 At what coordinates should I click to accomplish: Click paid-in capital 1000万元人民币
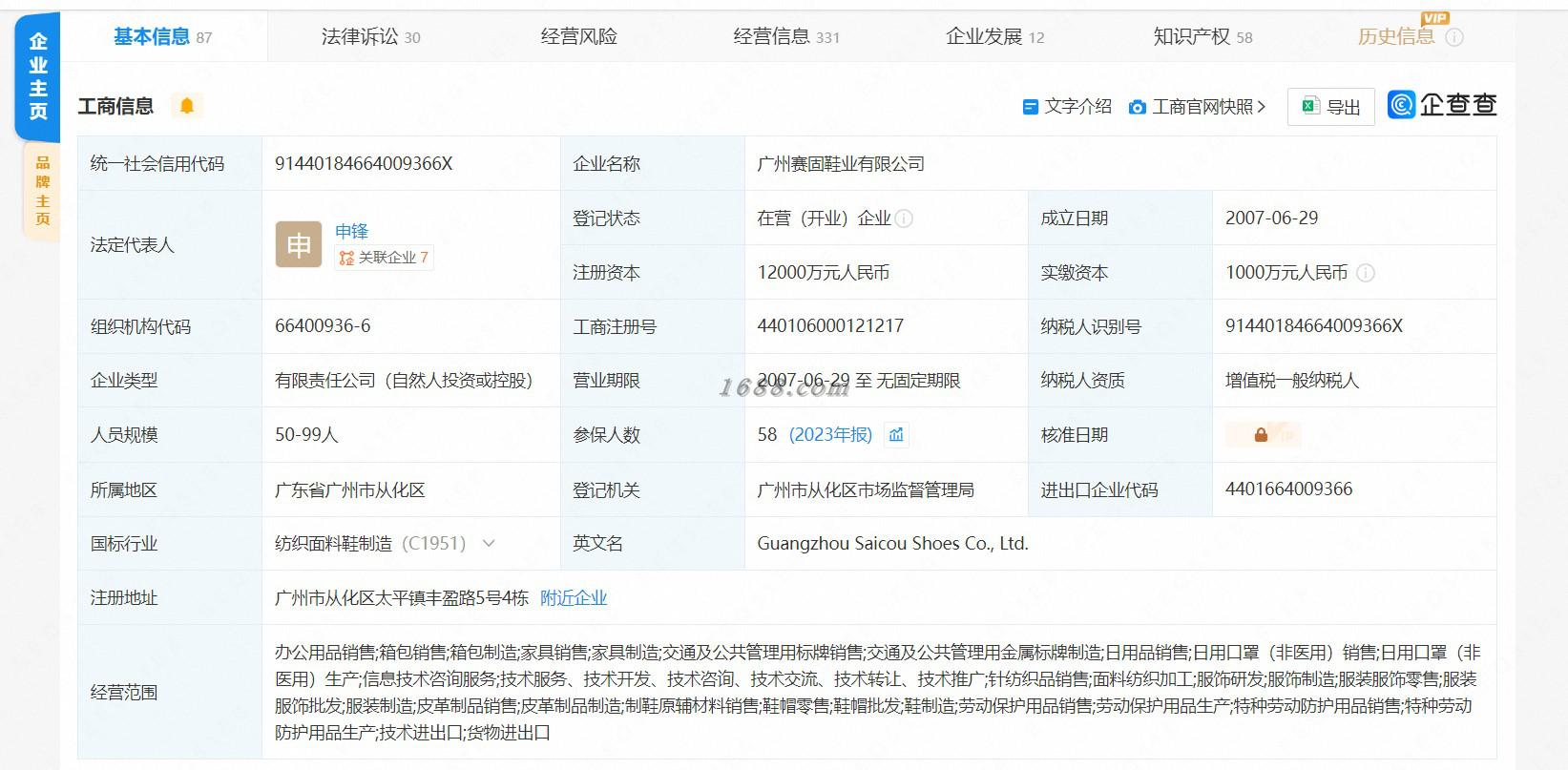tap(1286, 273)
